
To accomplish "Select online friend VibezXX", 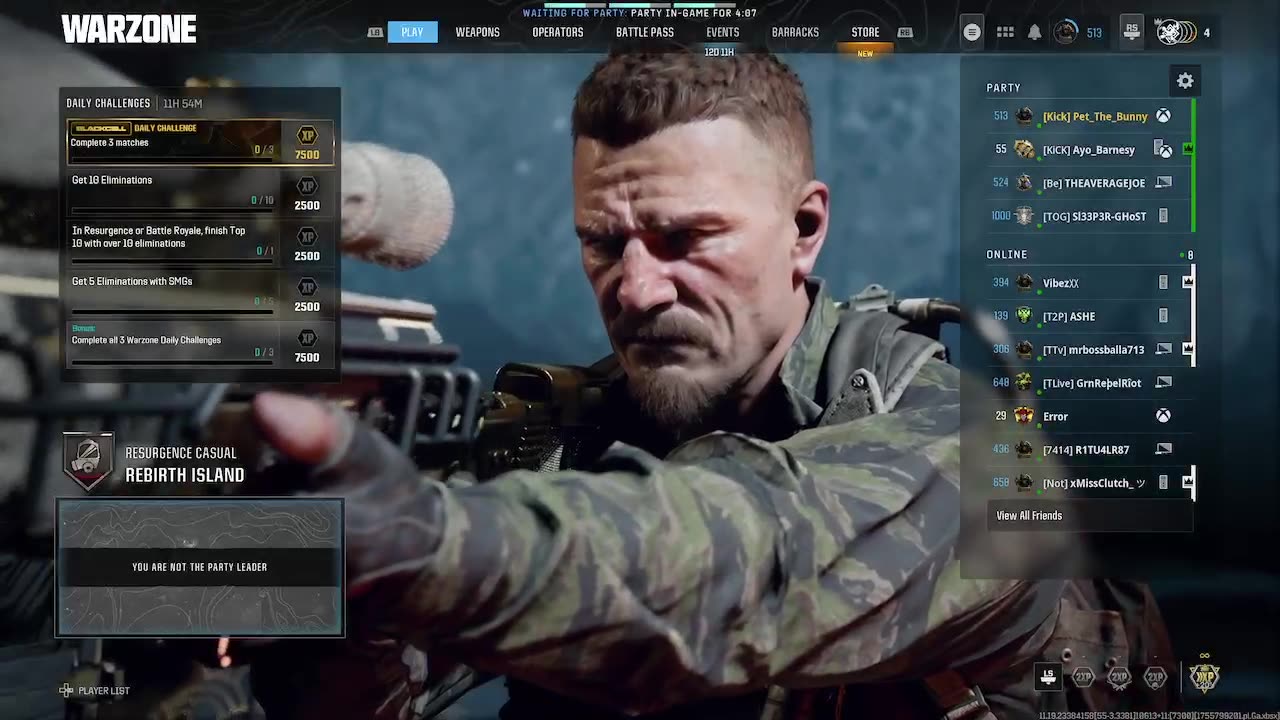I will tap(1088, 283).
